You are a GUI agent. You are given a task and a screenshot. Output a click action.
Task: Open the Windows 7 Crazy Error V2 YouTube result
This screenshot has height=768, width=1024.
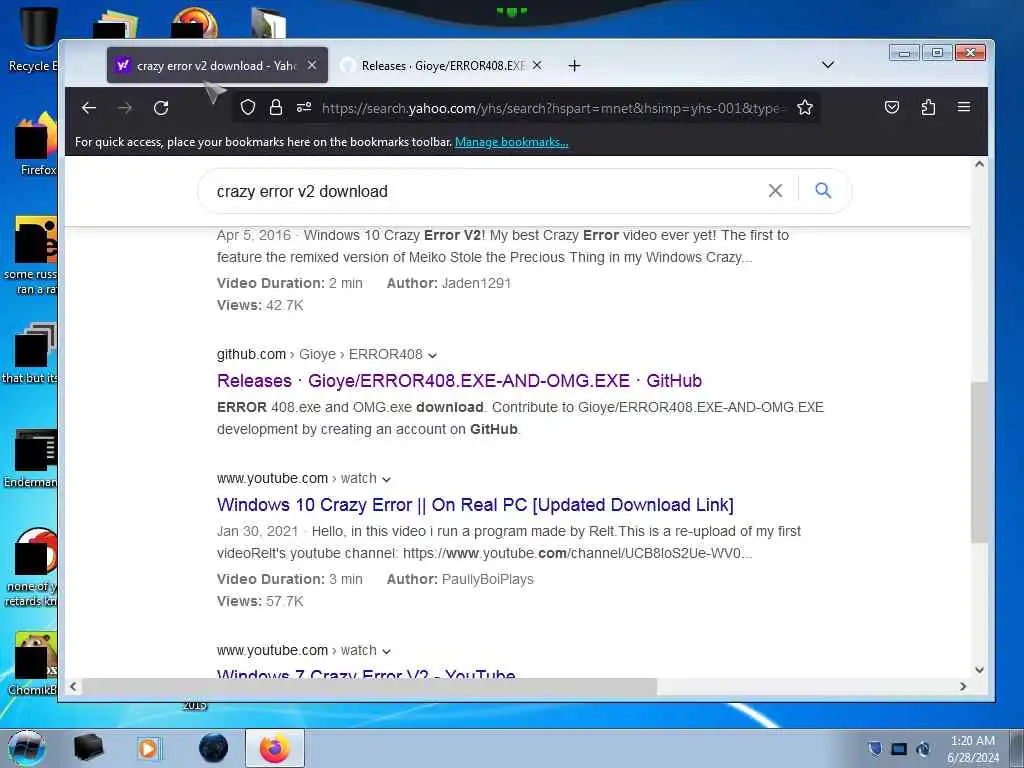(366, 673)
